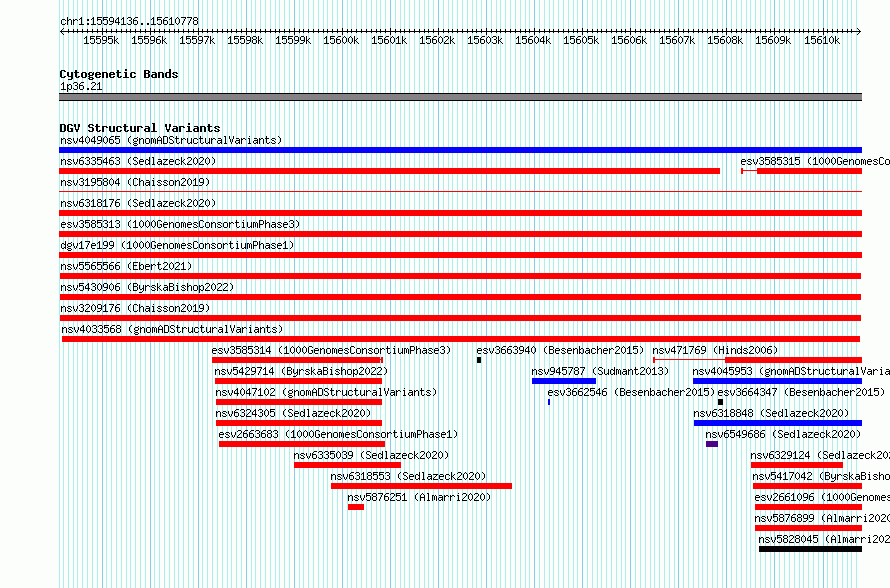890x588 pixels.
Task: Open esv3585313 1000GenomesConsortiumPhase3 label
Action: click(x=180, y=224)
